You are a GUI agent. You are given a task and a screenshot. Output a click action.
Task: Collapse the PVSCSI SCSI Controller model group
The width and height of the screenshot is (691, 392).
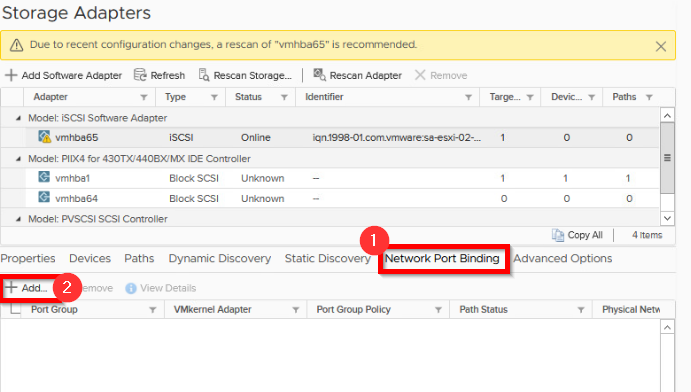click(18, 219)
